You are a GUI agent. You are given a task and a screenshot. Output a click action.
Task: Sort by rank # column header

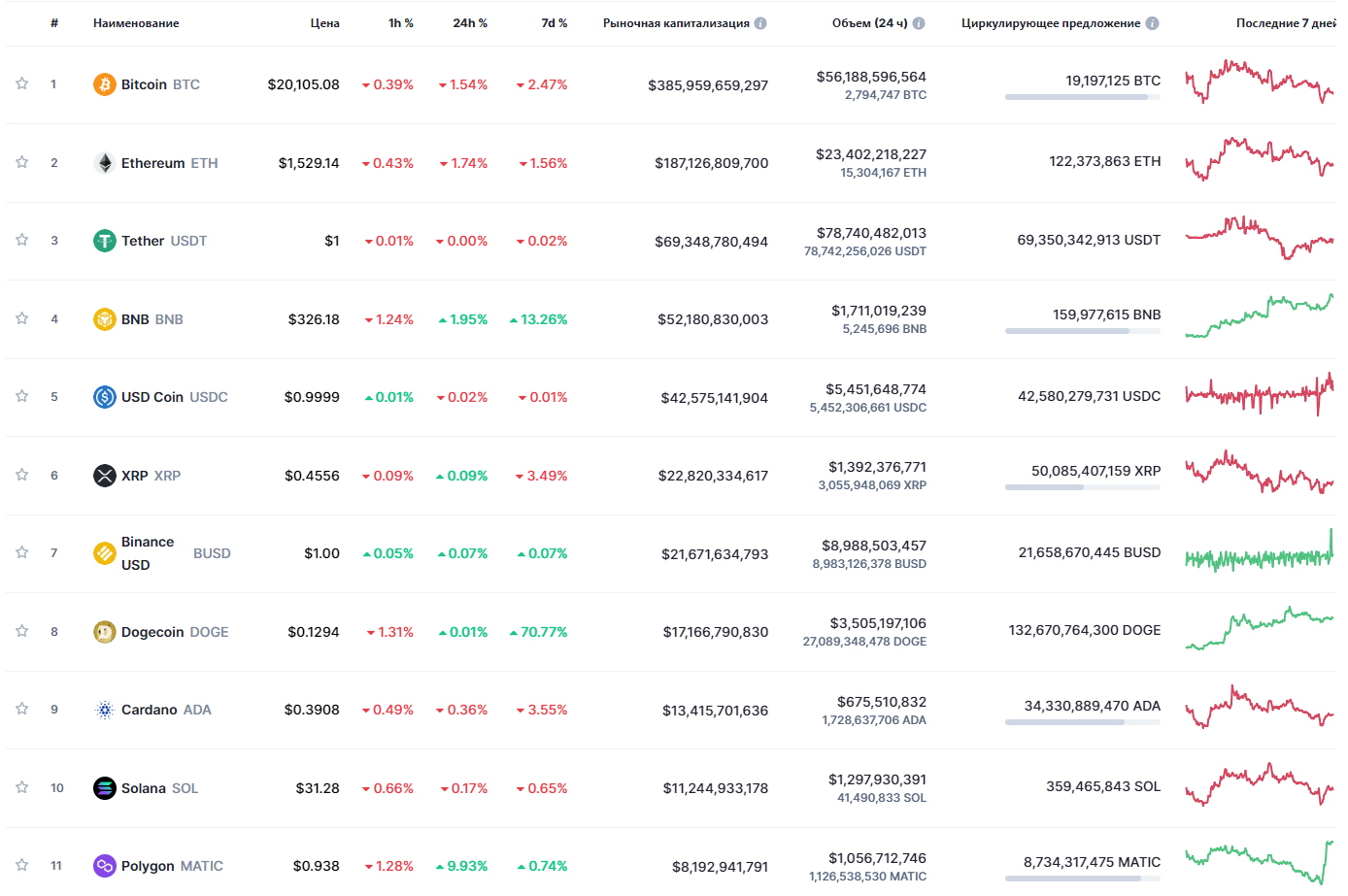click(54, 23)
